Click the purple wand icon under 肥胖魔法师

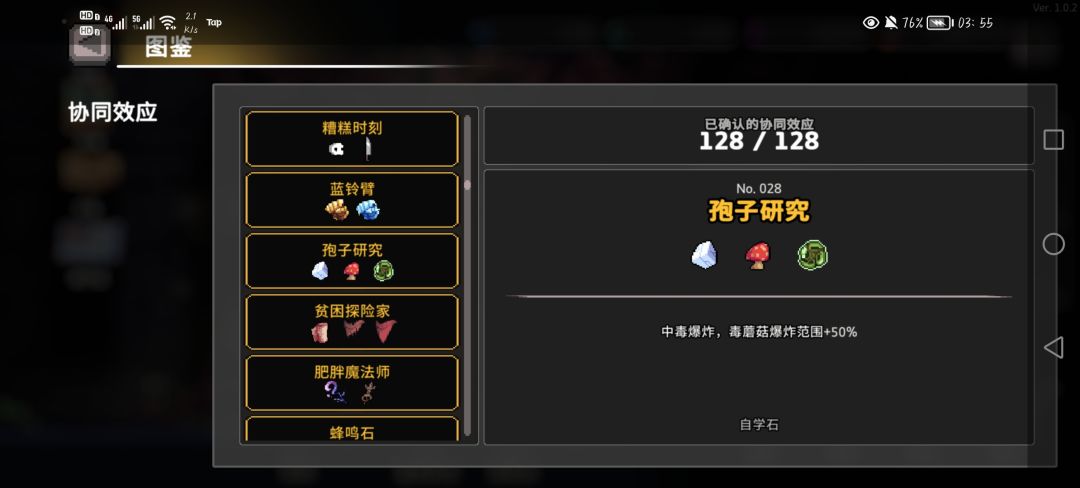333,392
